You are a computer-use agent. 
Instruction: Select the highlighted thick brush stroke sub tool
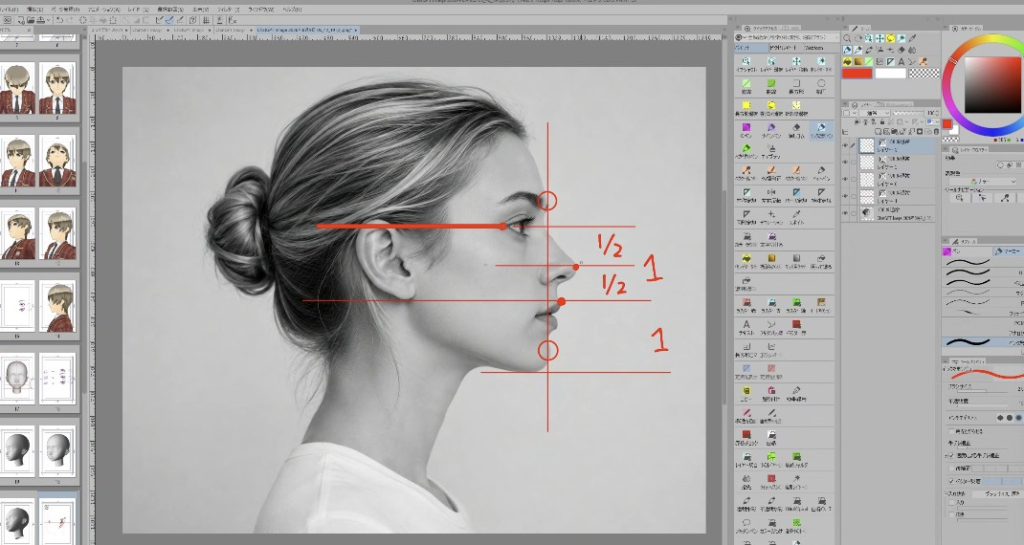pyautogui.click(x=983, y=342)
